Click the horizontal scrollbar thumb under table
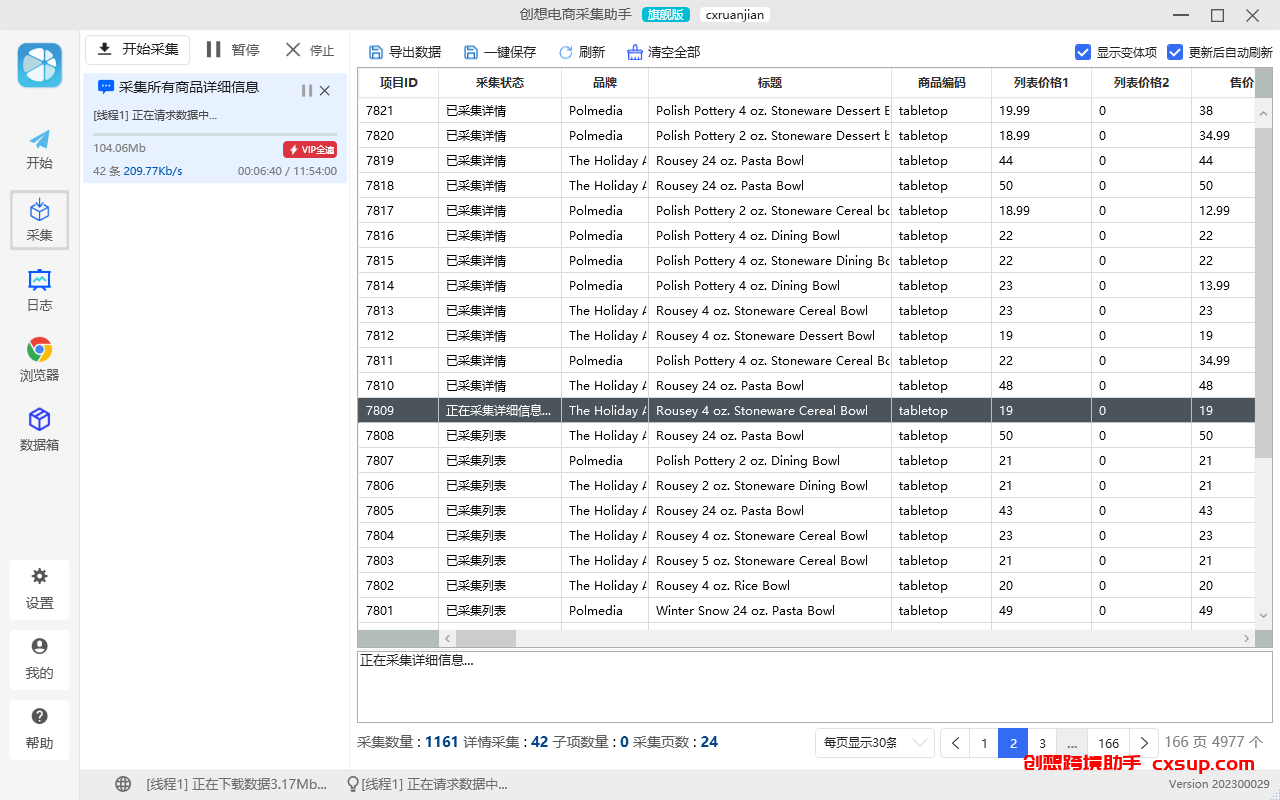 point(486,638)
